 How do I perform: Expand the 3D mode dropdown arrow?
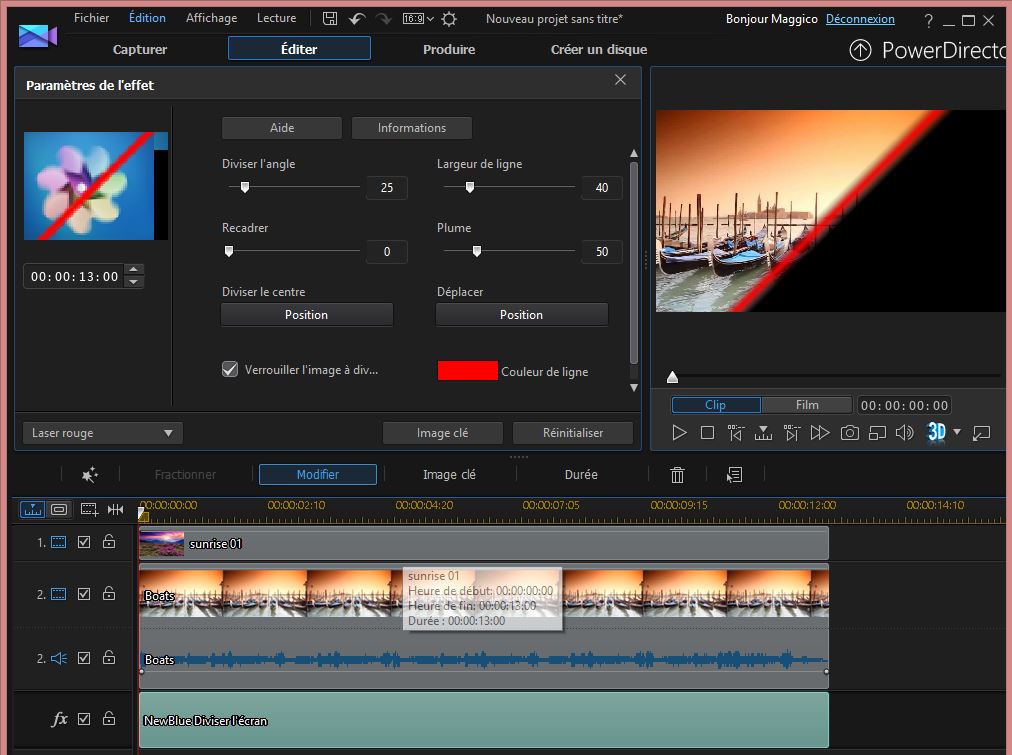957,433
